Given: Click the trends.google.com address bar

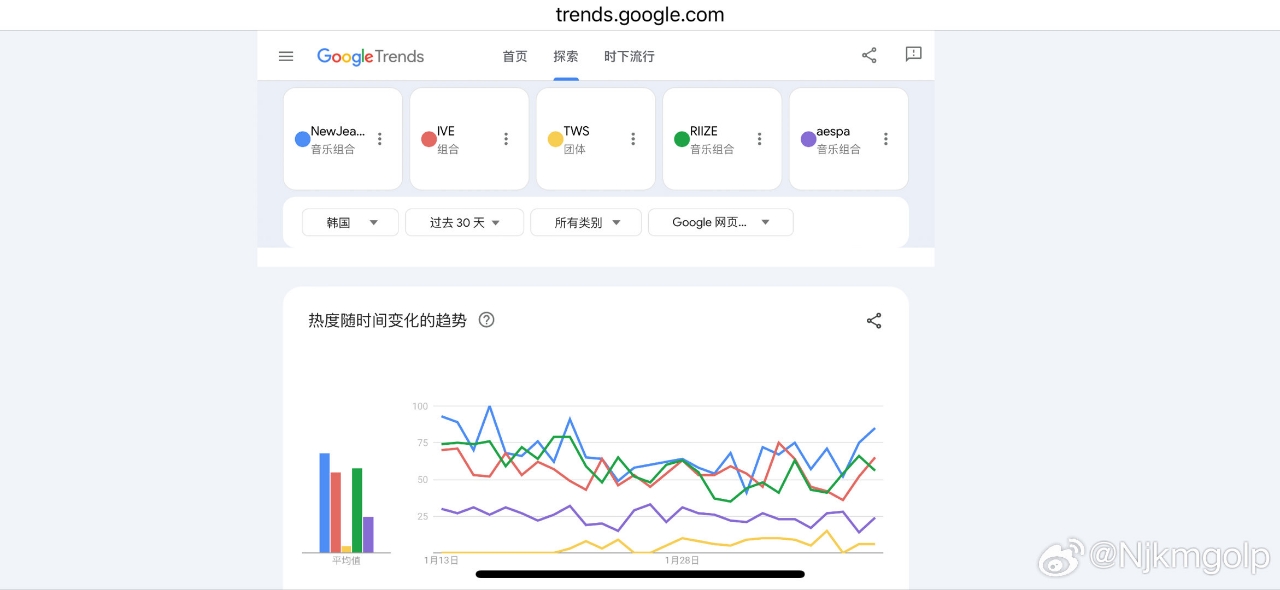Looking at the screenshot, I should point(640,15).
